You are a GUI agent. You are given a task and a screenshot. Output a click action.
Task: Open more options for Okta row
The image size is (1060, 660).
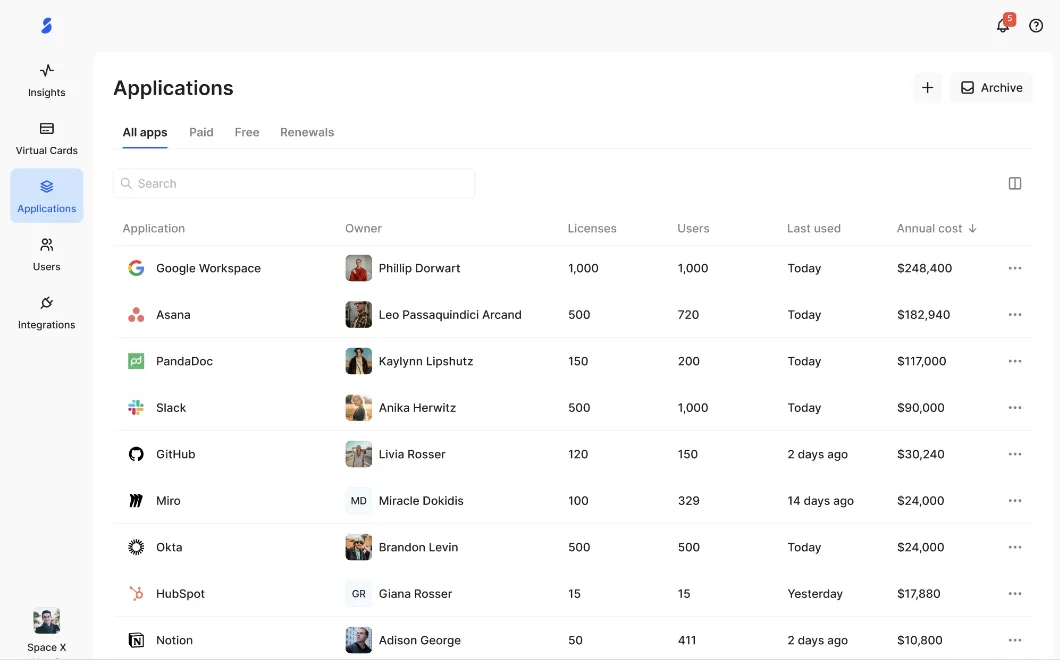pos(1015,547)
